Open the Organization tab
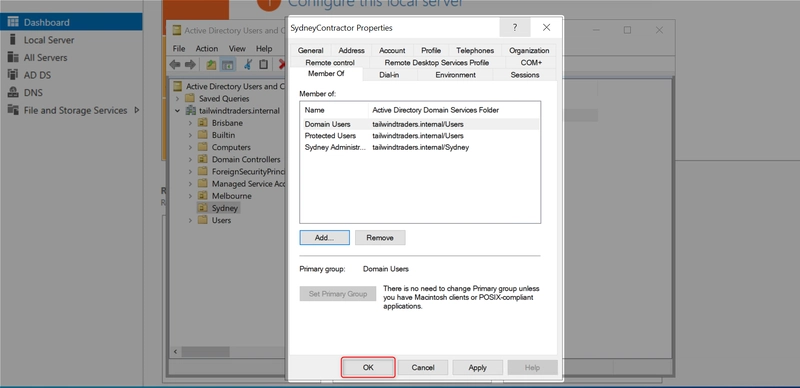This screenshot has height=388, width=800. [529, 51]
